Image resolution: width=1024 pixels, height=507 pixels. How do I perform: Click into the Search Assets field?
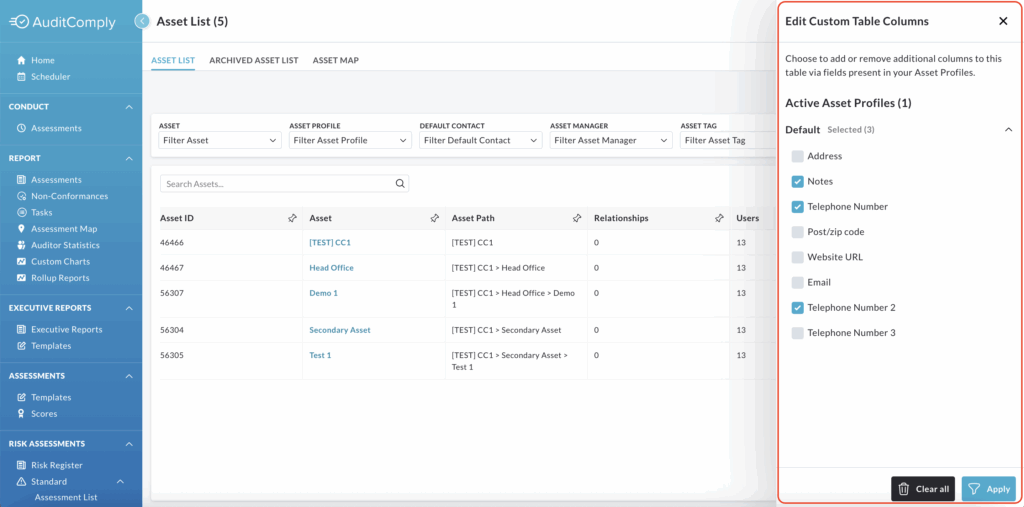coord(275,184)
